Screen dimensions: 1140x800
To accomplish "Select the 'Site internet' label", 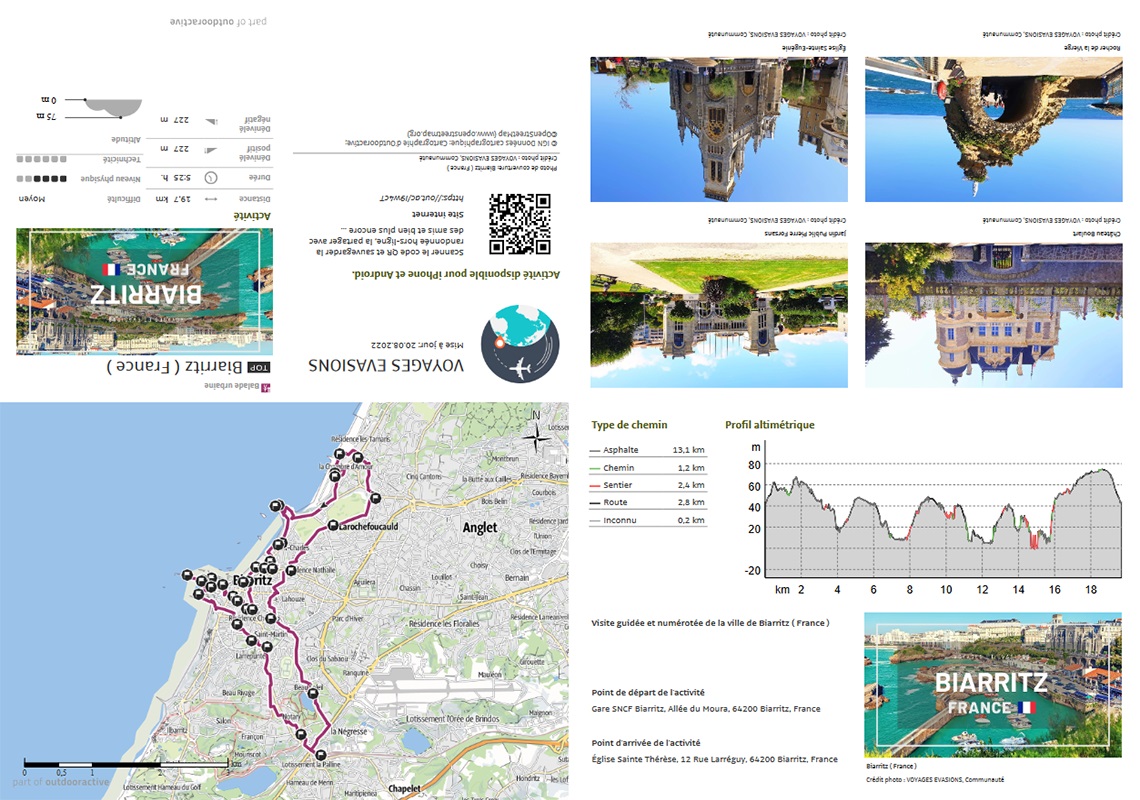I will coord(438,214).
